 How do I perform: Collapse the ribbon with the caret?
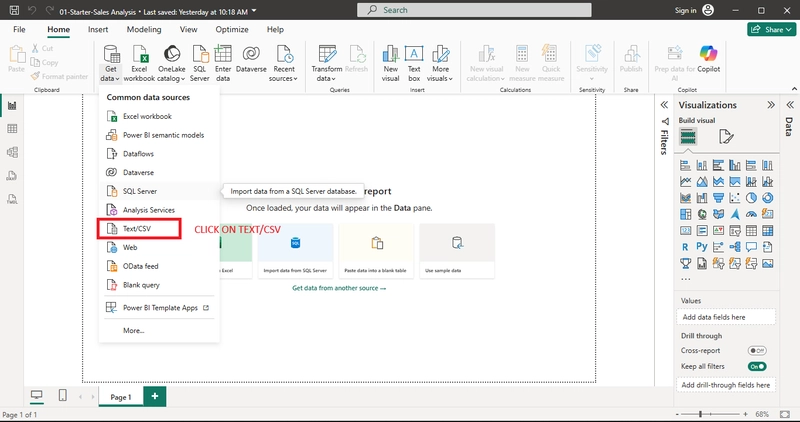794,89
